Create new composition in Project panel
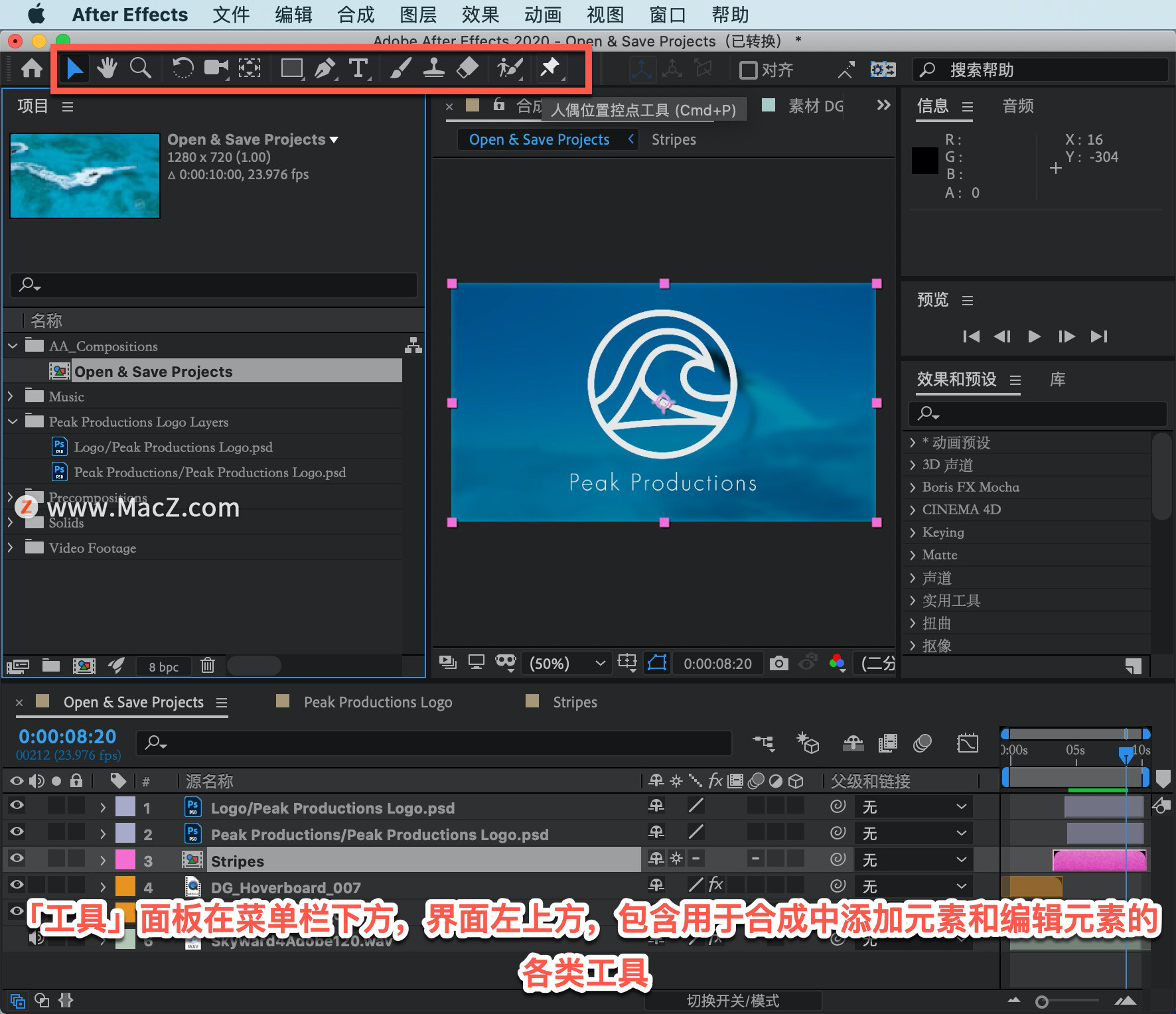1176x1014 pixels. click(84, 666)
